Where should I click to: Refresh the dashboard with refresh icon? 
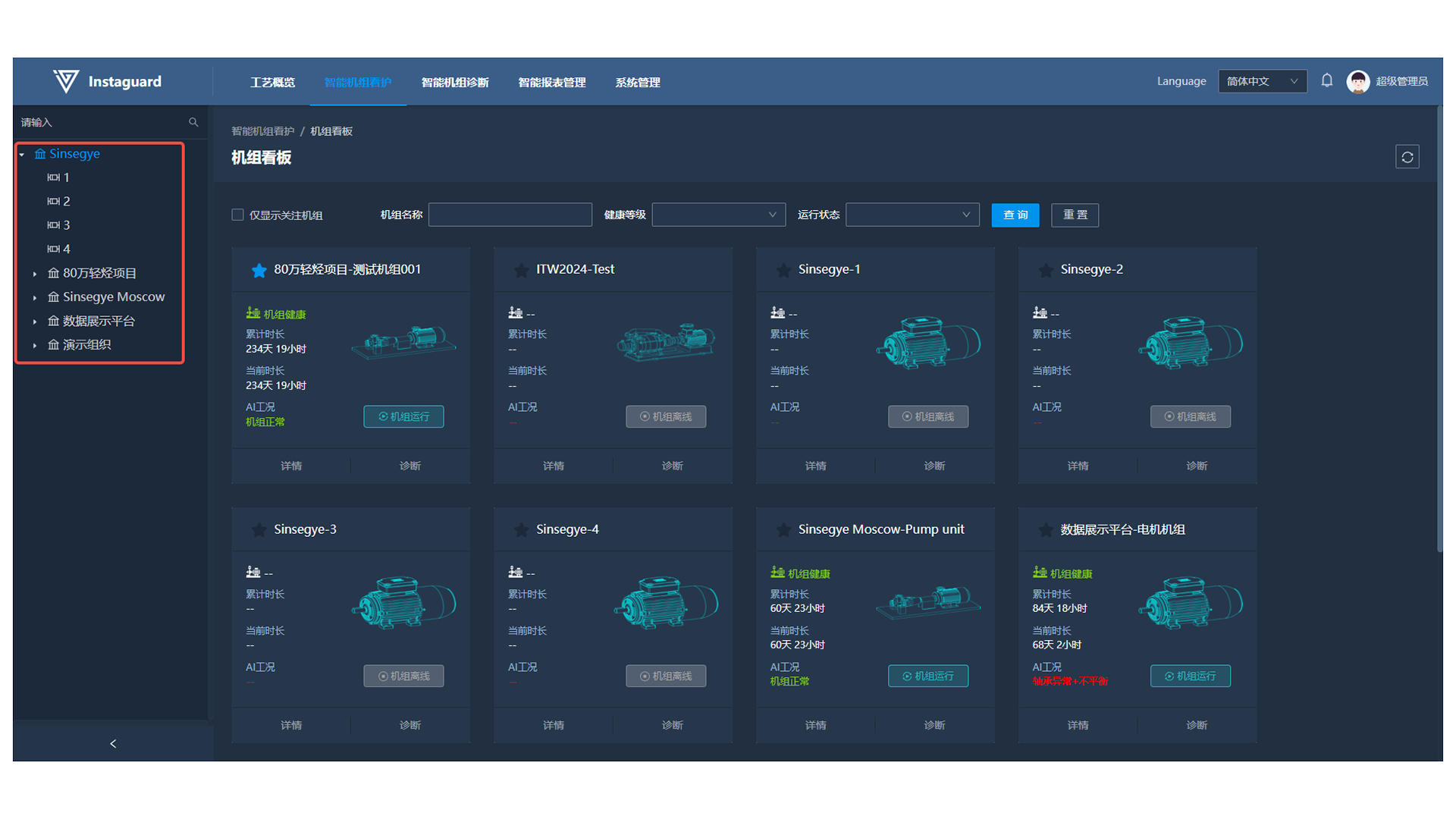coord(1407,157)
